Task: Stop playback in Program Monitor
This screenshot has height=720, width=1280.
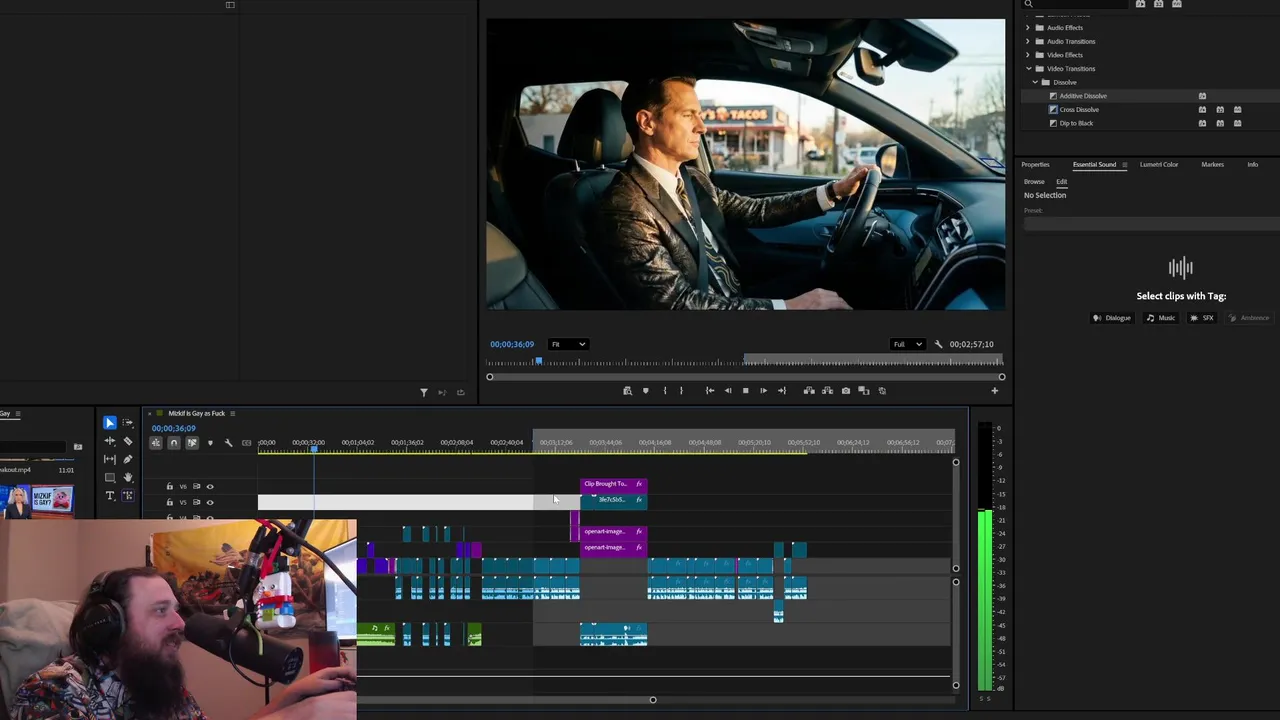Action: click(745, 390)
